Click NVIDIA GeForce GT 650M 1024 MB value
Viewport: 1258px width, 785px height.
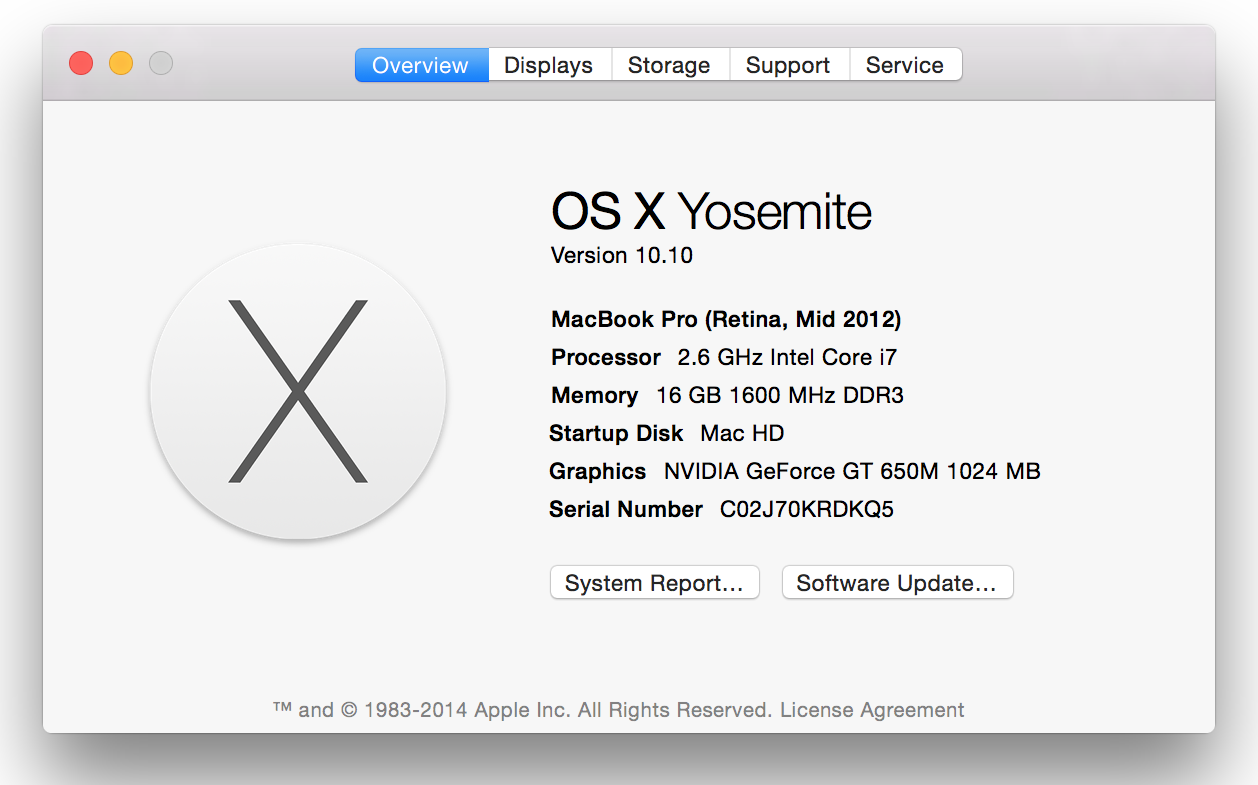click(x=852, y=471)
